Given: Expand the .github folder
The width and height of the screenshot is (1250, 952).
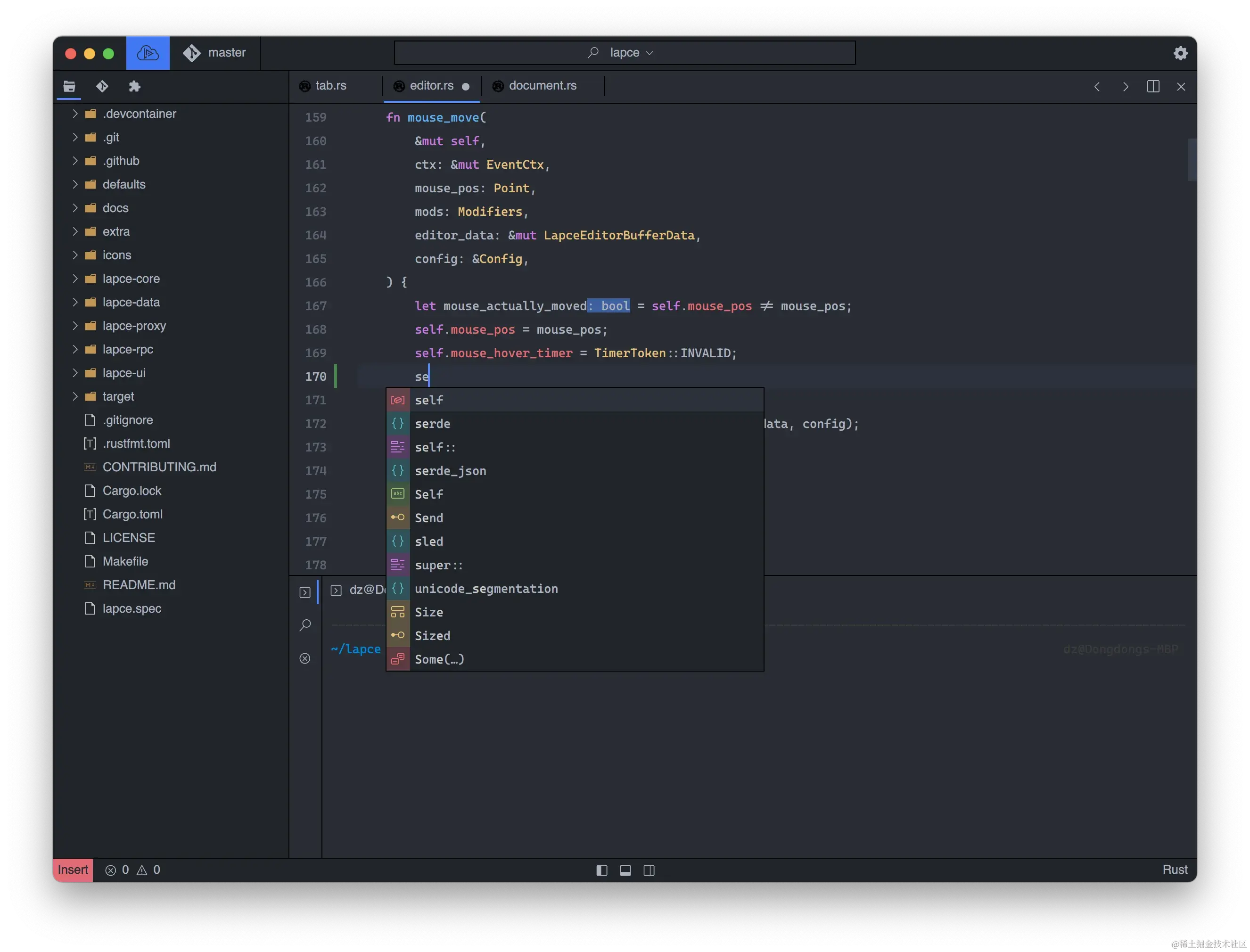Looking at the screenshot, I should pos(121,161).
